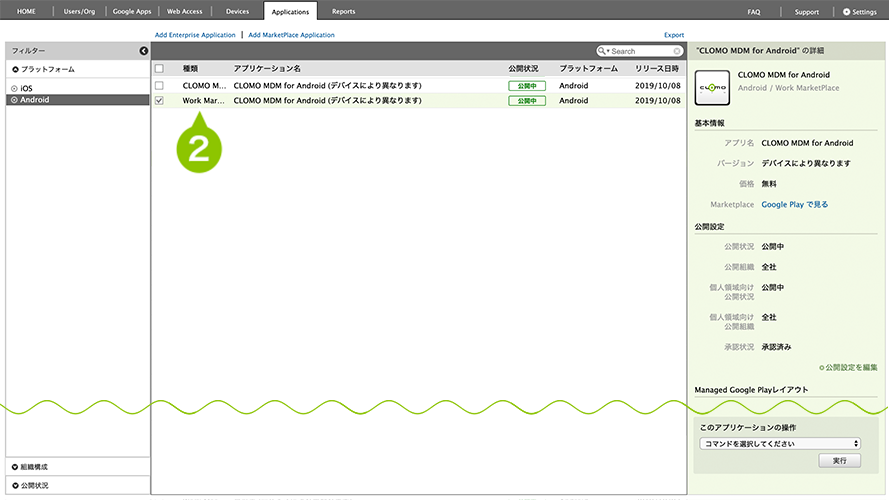Open the Users/Org tab
The height and width of the screenshot is (500, 889).
tap(79, 11)
